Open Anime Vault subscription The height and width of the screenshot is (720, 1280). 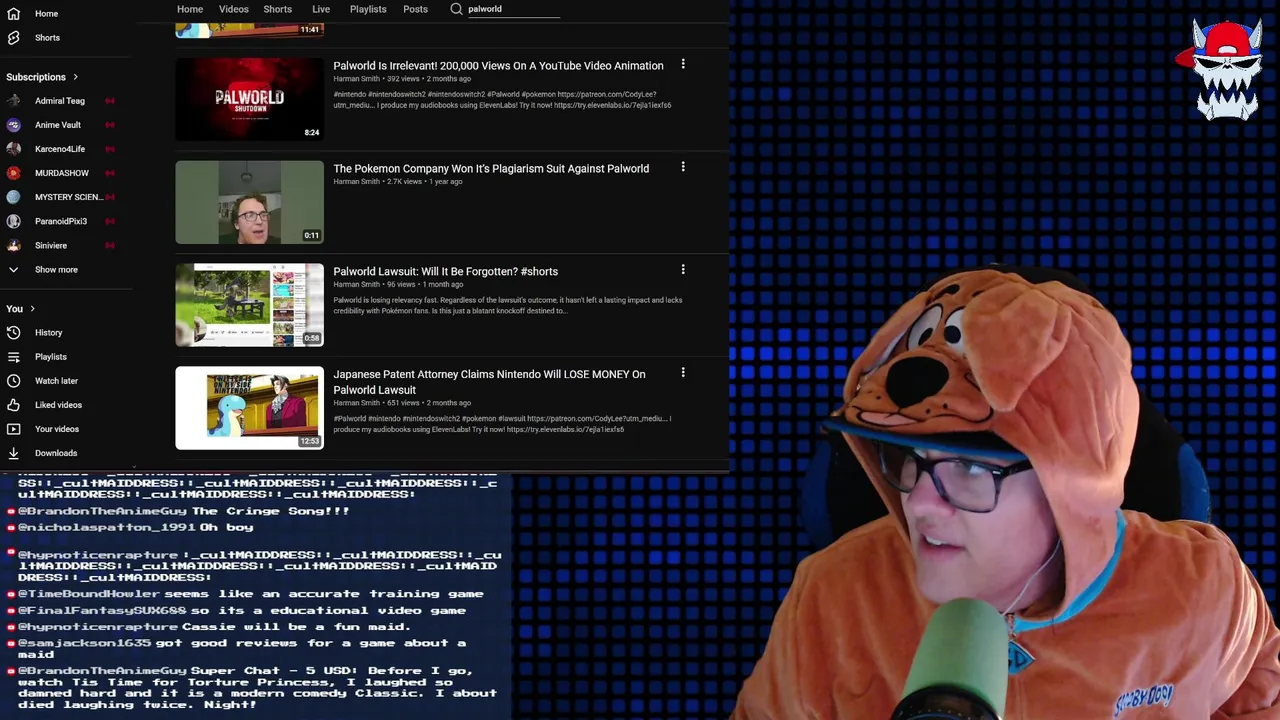point(60,125)
